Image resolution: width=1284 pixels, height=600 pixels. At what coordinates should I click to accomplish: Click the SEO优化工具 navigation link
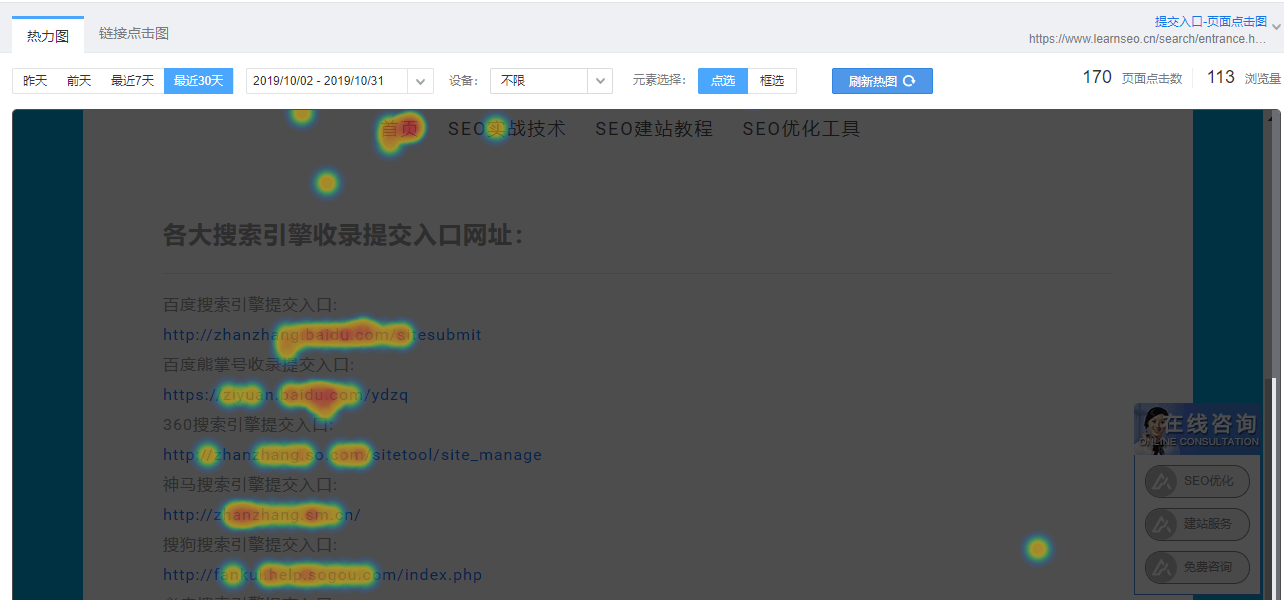801,129
